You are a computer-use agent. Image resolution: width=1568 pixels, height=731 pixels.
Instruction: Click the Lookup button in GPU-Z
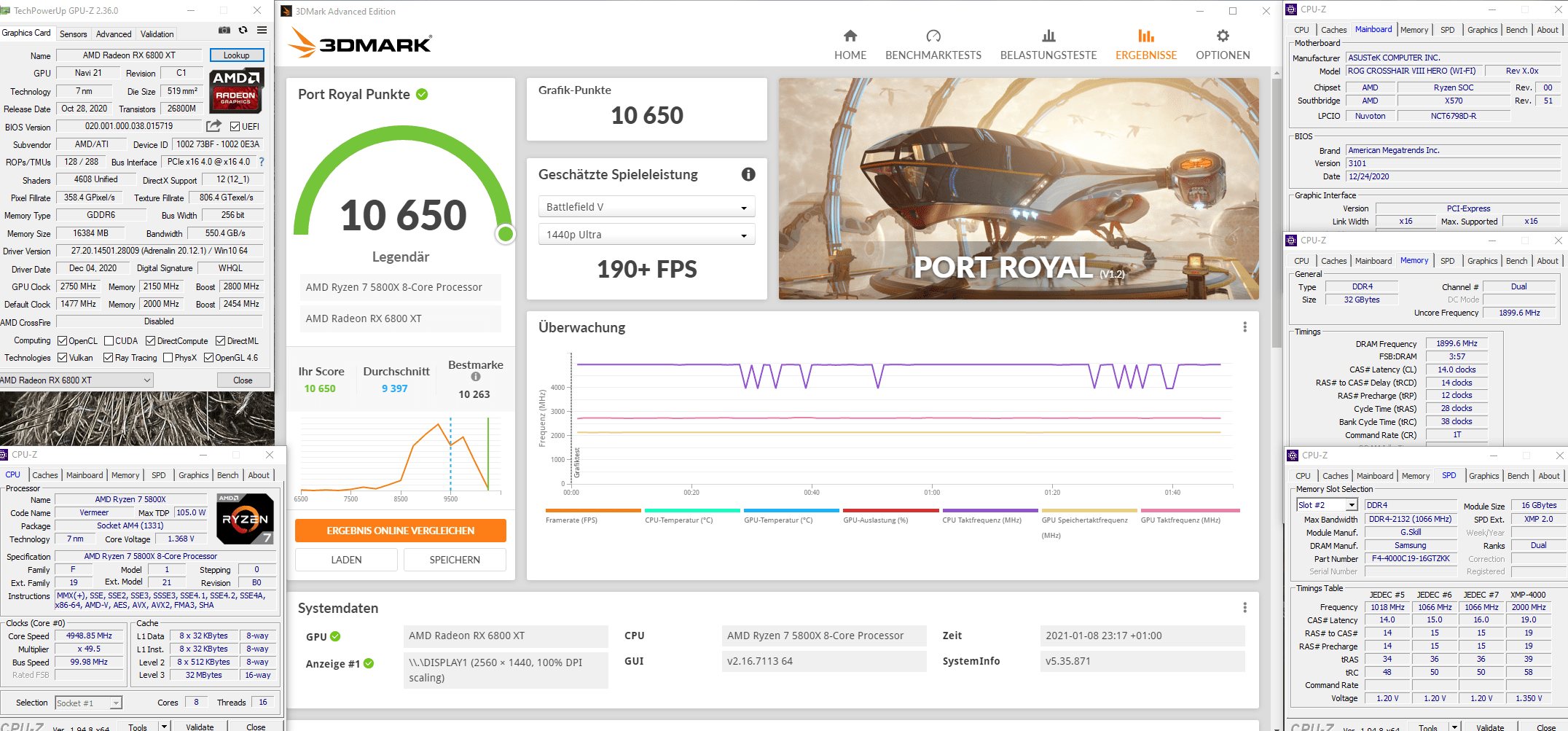[236, 55]
